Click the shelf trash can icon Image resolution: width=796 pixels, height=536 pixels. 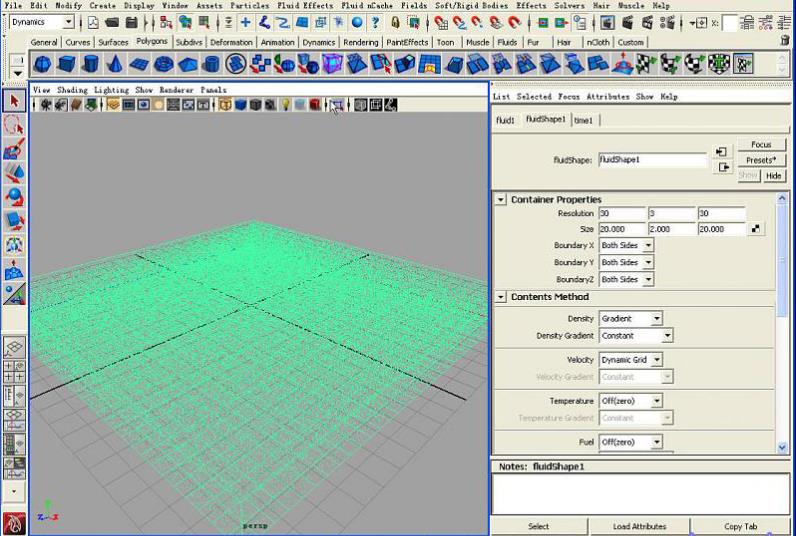click(x=785, y=40)
